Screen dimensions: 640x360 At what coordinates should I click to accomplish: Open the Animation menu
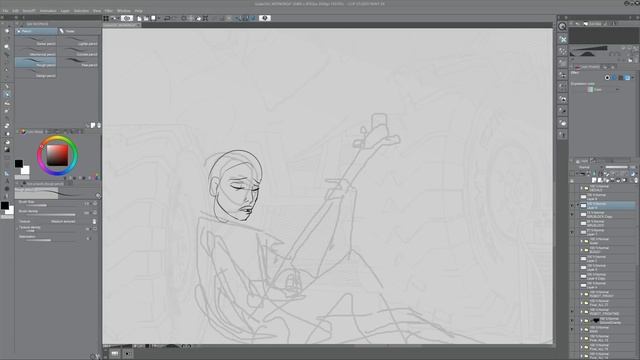48,11
